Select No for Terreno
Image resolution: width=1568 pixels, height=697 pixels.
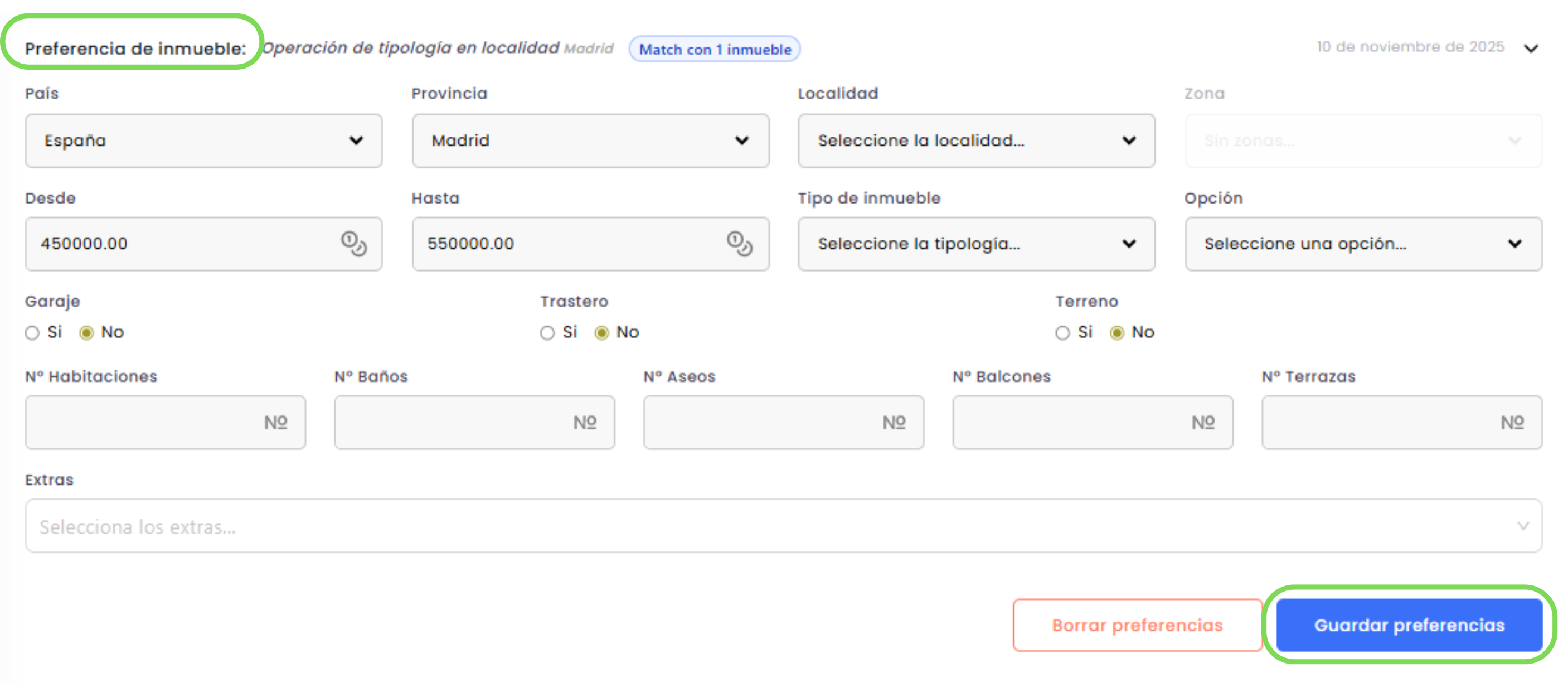(1116, 333)
